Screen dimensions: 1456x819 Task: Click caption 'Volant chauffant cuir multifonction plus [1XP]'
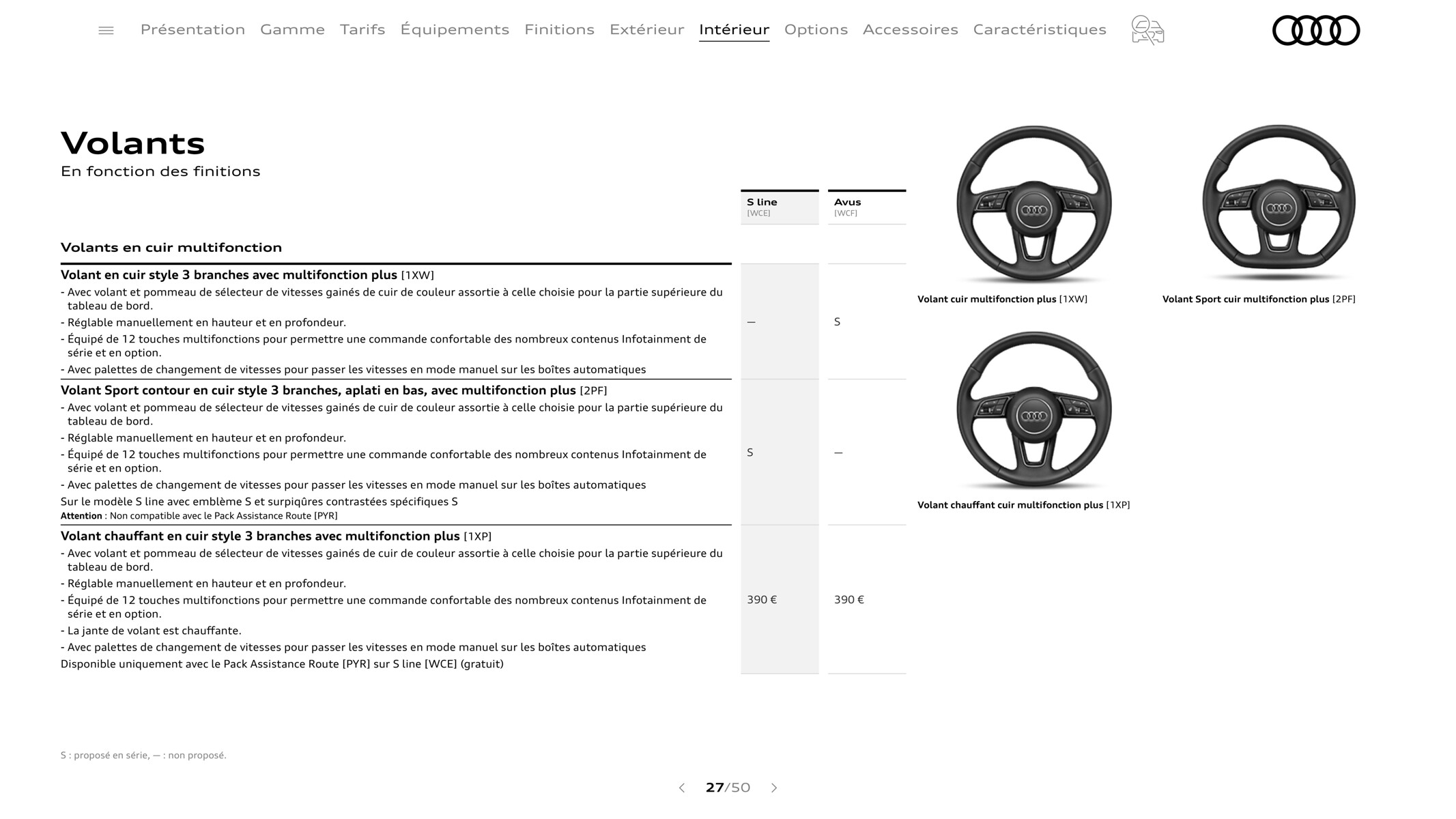pos(1023,505)
